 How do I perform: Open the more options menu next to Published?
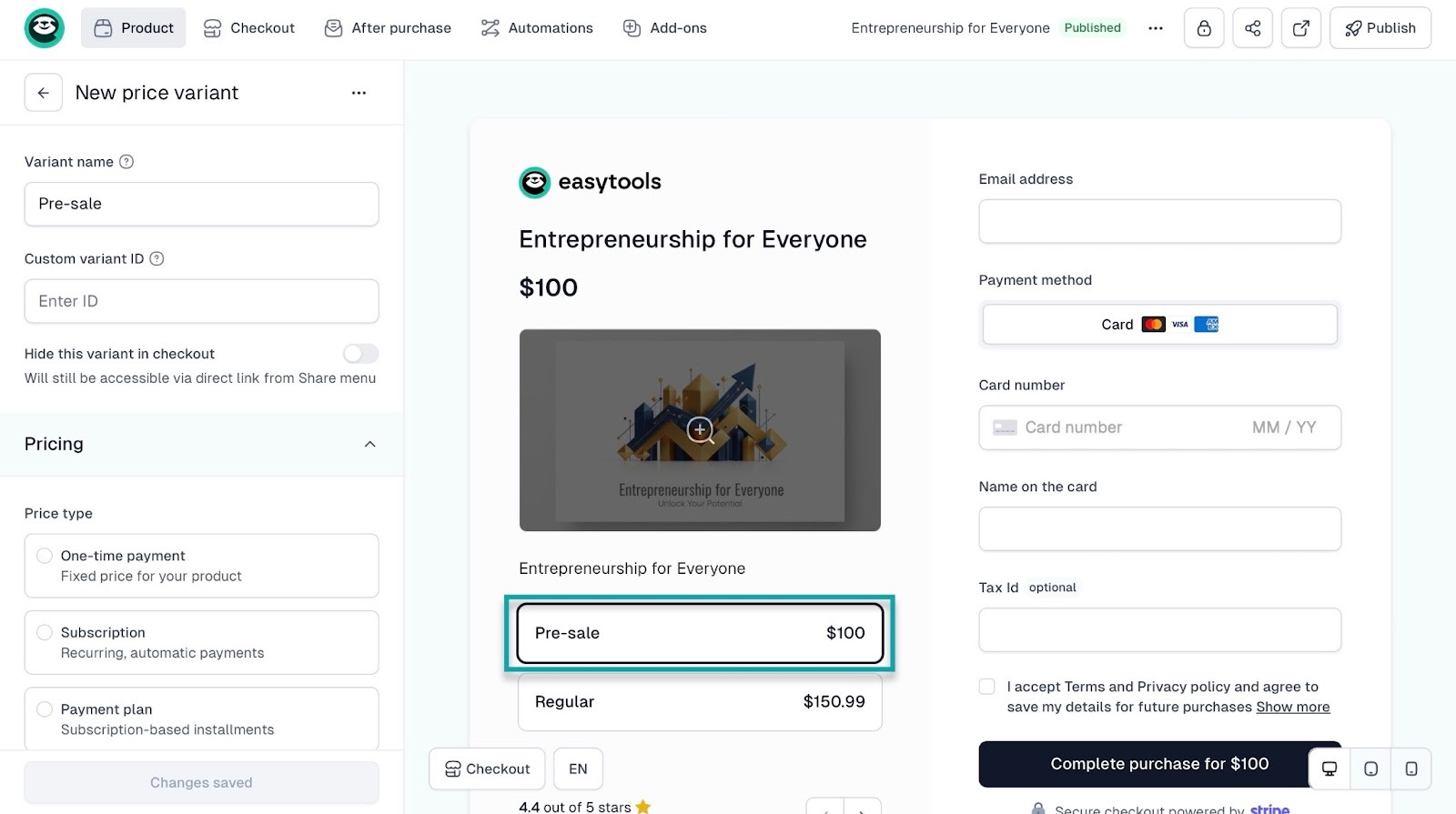1155,28
